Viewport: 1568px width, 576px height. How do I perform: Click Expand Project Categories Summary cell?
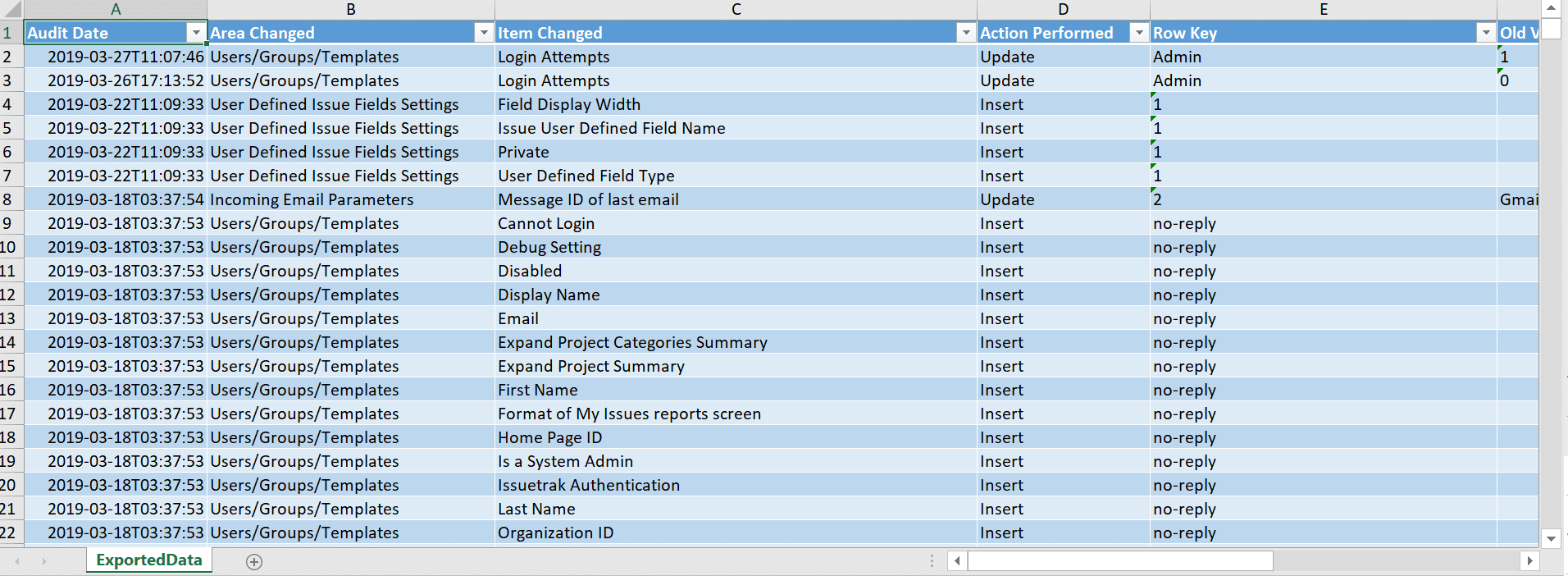[x=736, y=342]
